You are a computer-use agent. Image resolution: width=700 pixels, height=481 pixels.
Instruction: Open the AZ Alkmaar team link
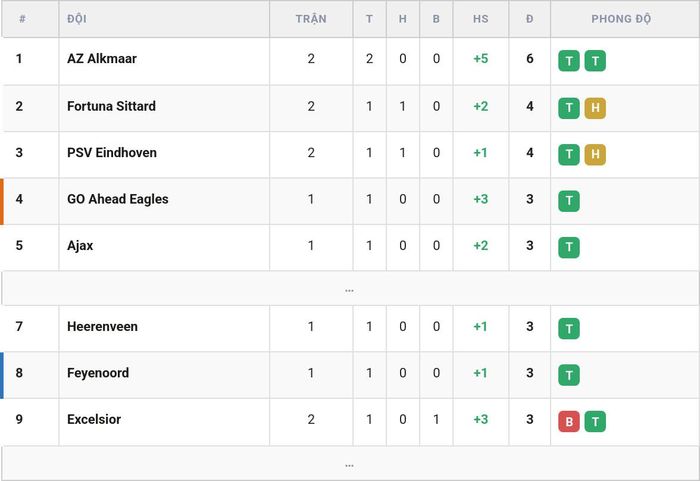[102, 59]
